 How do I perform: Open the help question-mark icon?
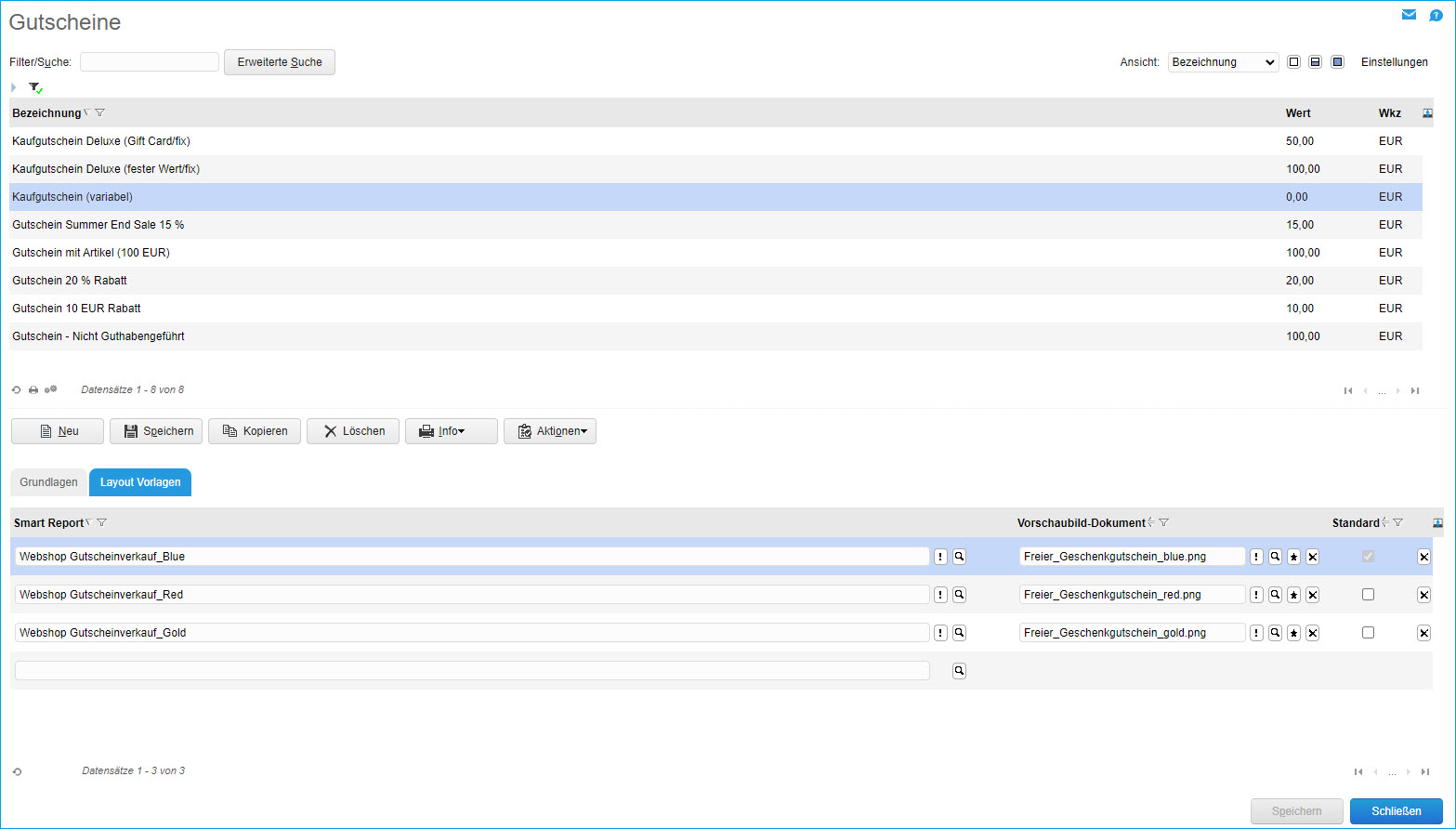[x=1436, y=15]
